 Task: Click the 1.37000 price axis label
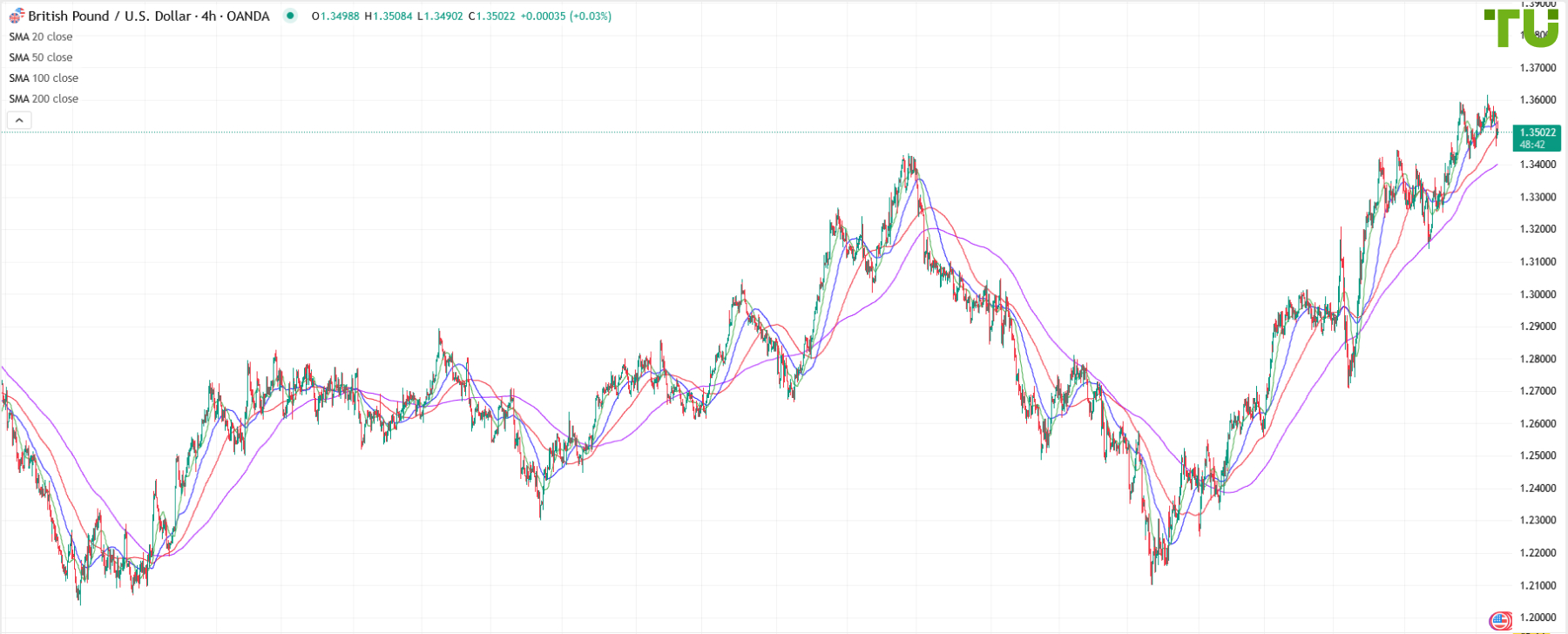tap(1538, 68)
